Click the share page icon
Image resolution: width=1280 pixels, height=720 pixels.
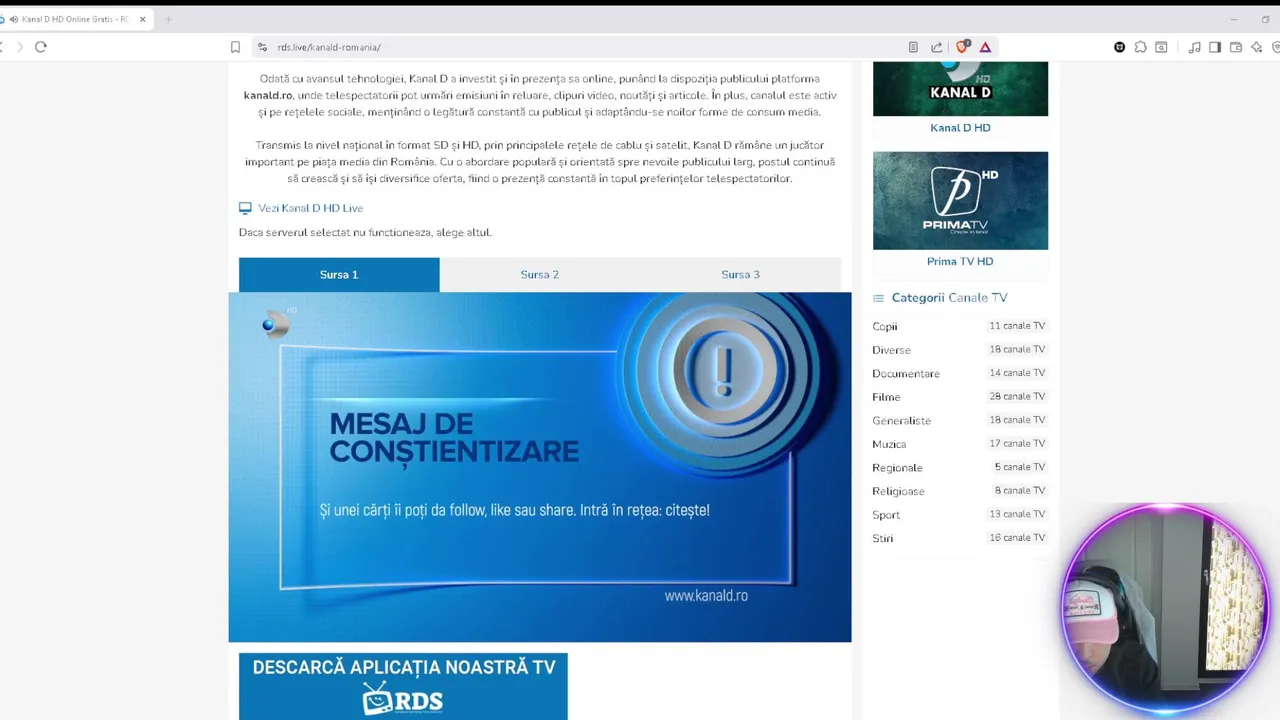936,47
